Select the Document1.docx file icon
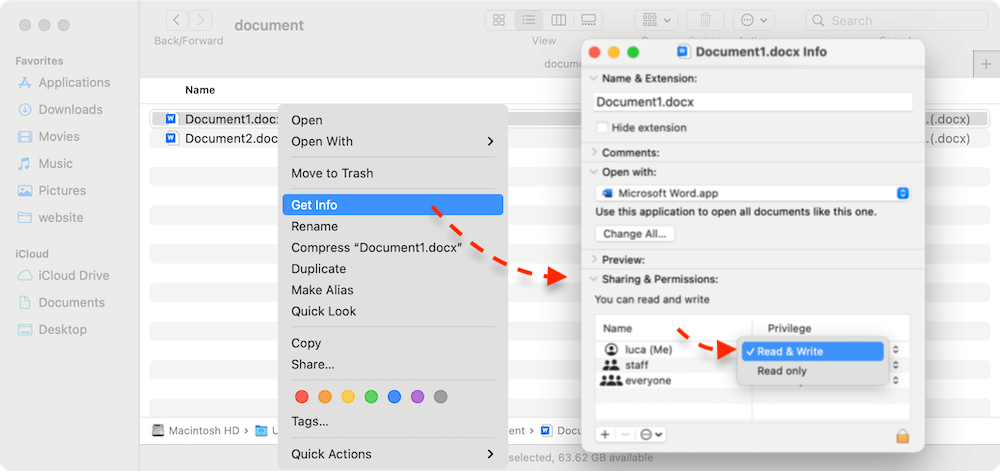The image size is (1000, 471). pyautogui.click(x=171, y=119)
